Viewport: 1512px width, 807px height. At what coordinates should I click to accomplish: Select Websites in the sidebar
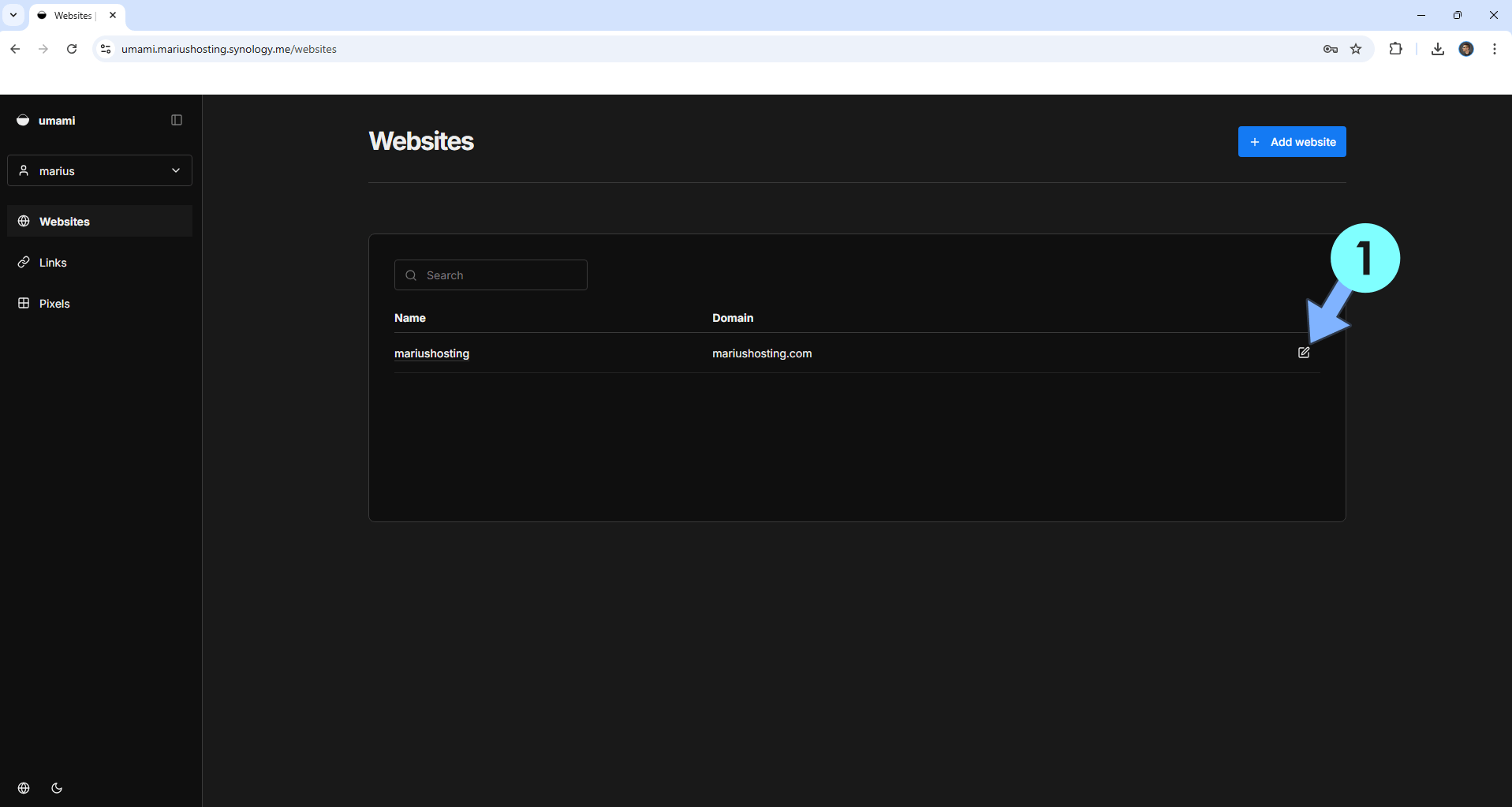(x=65, y=222)
